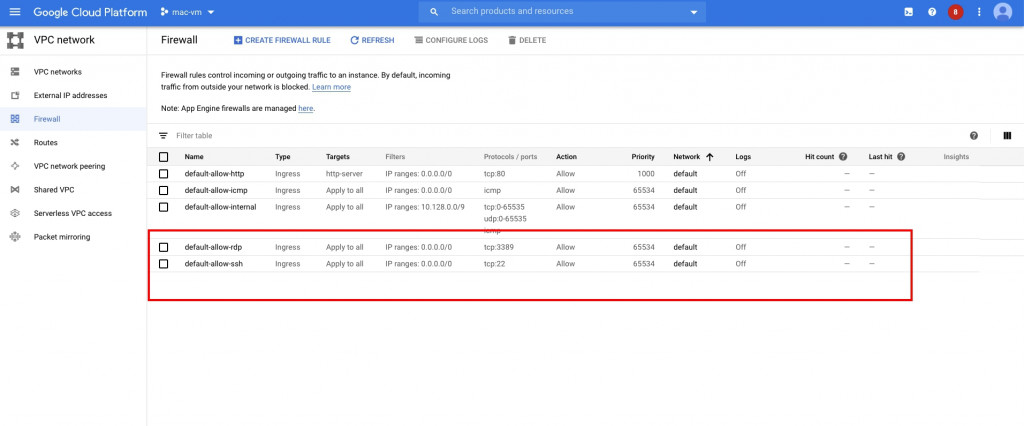
Task: Open the column display options icon
Action: (1007, 136)
